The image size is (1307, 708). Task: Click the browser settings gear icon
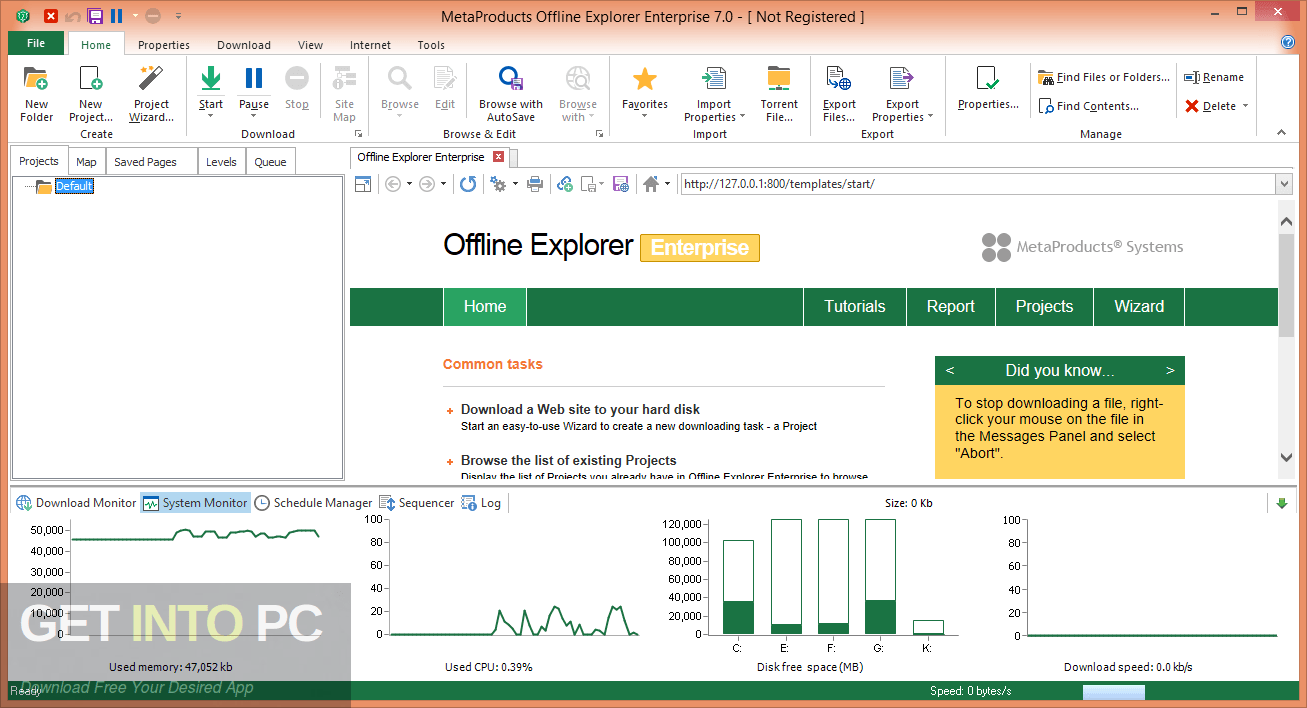[498, 184]
